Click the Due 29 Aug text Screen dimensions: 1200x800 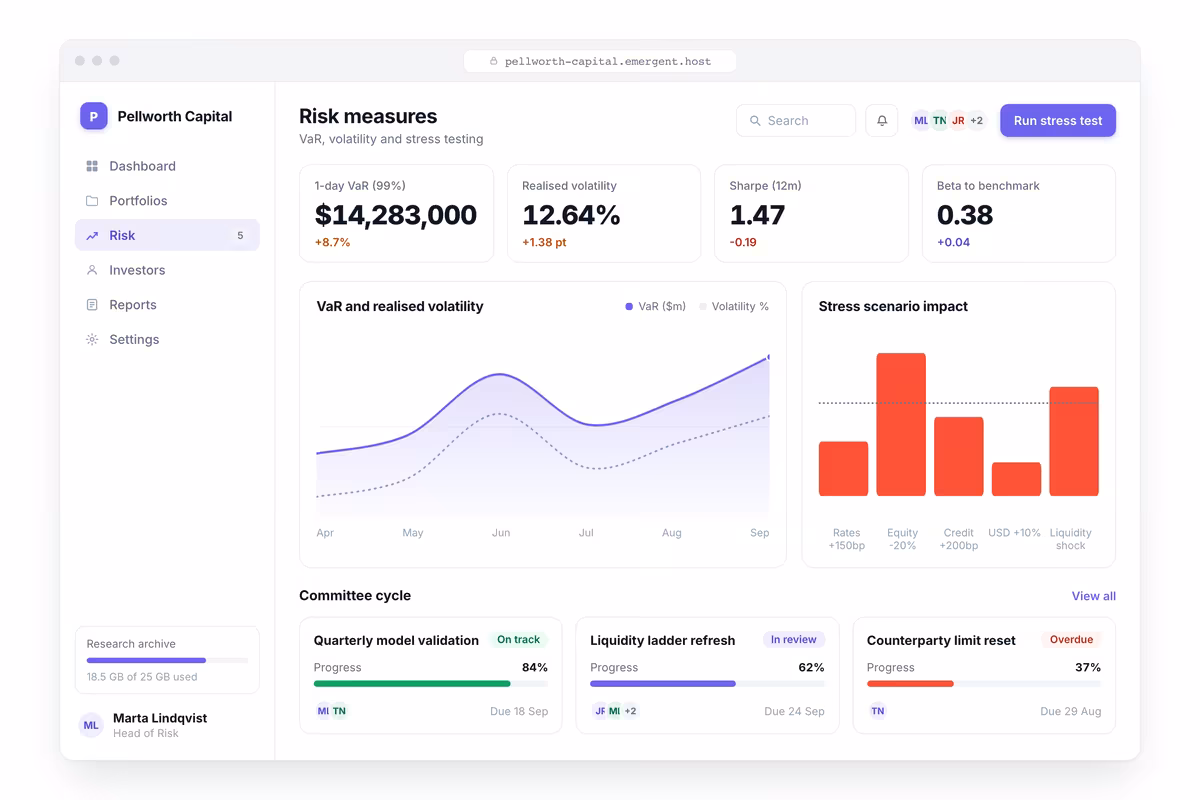(x=1070, y=712)
